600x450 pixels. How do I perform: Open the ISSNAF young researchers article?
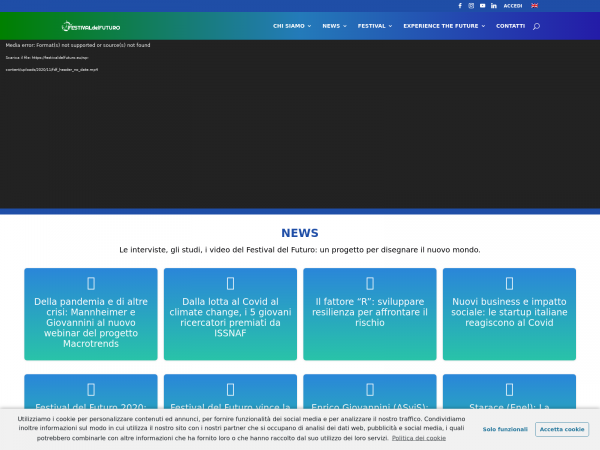(230, 316)
